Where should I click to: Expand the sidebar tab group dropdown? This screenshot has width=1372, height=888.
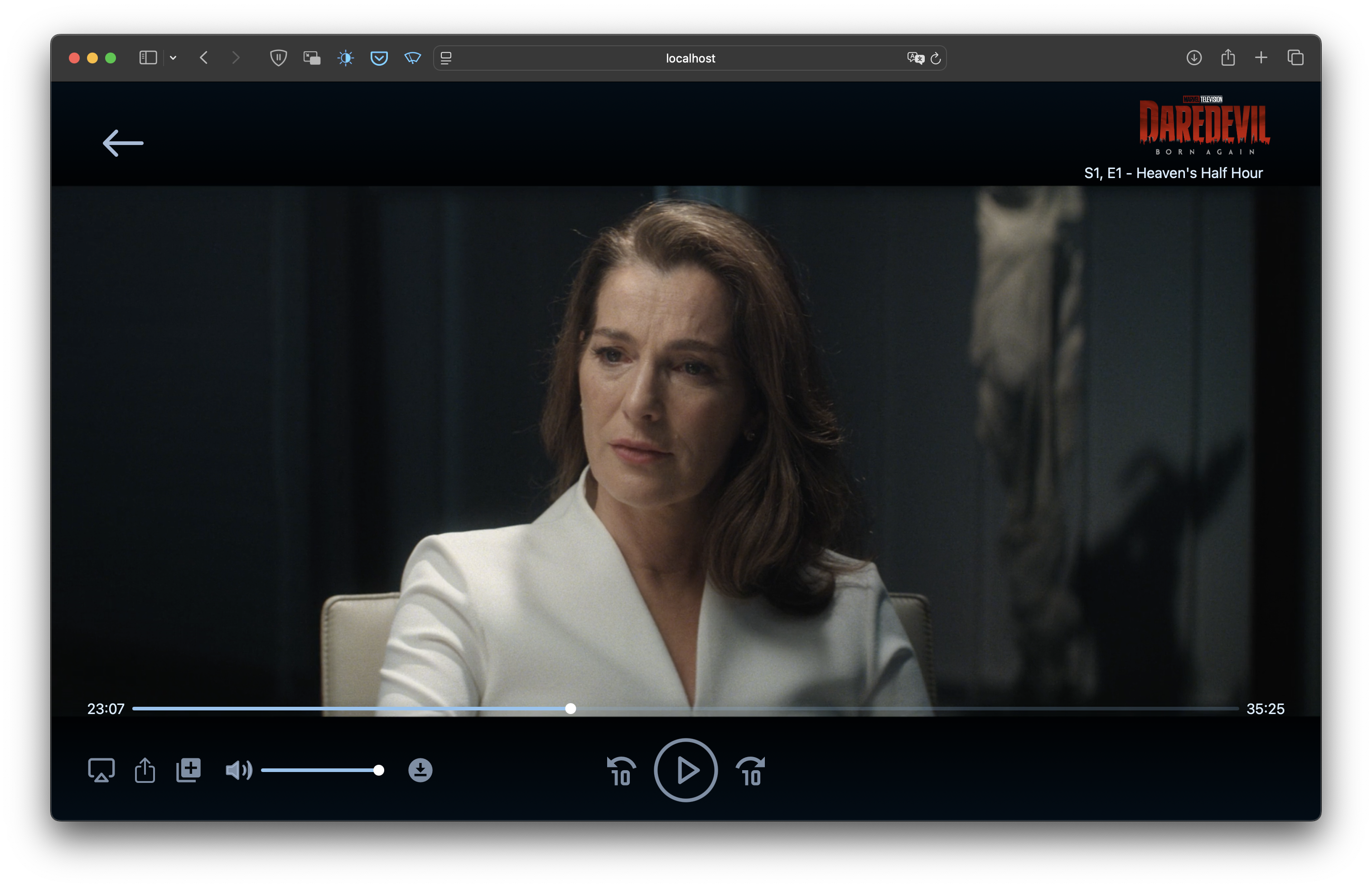click(x=173, y=58)
